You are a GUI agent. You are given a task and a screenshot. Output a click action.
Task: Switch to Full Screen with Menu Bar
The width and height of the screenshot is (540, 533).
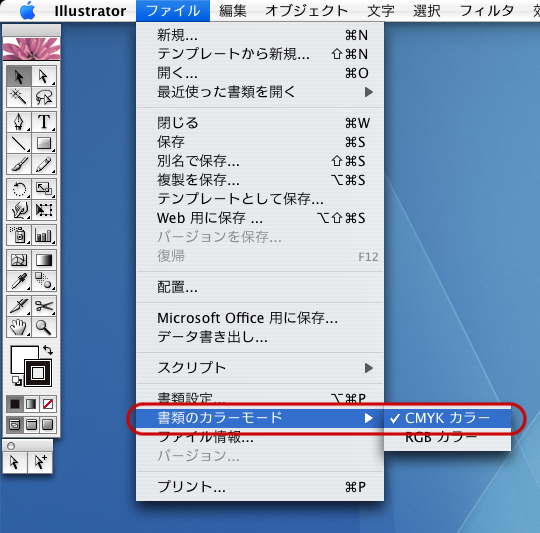click(31, 425)
